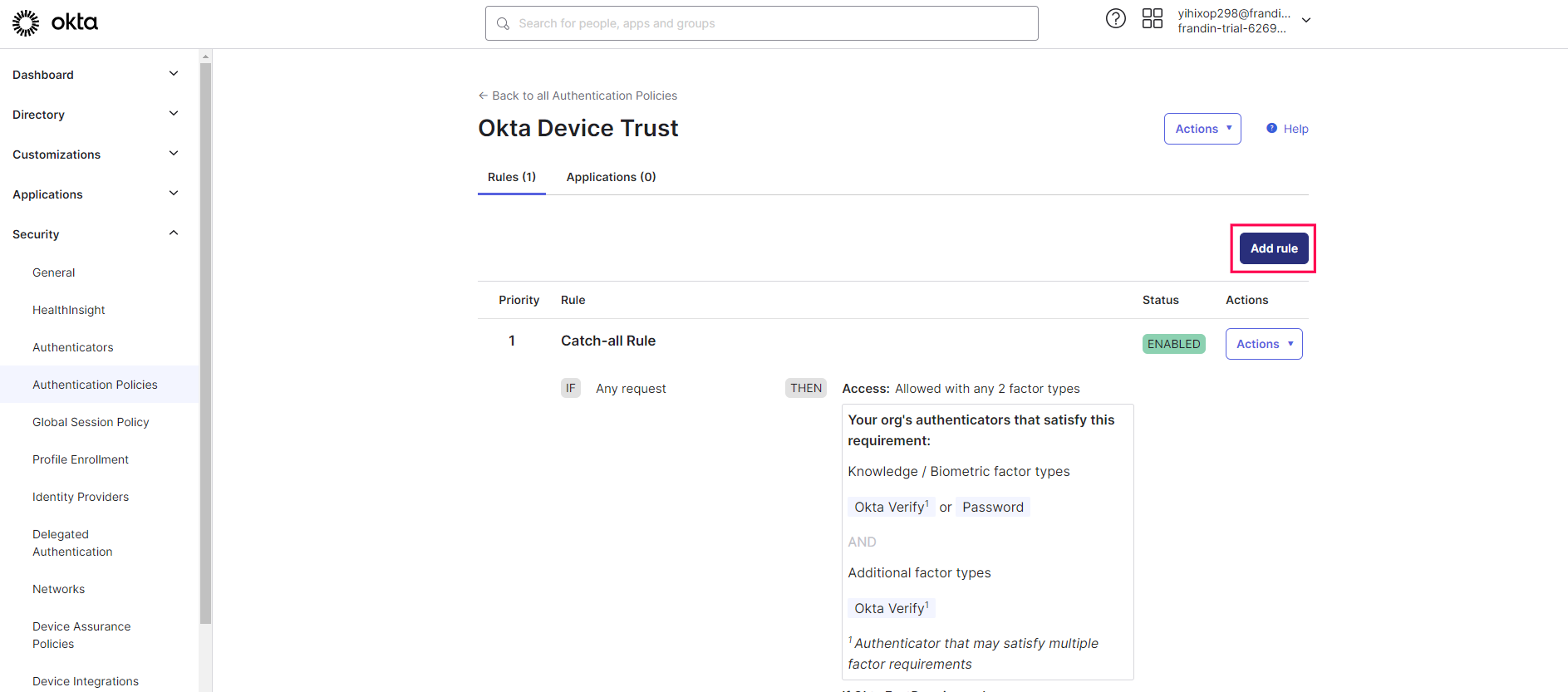Expand the Applications sidebar section
Screen dimensions: 1568x692
(174, 194)
